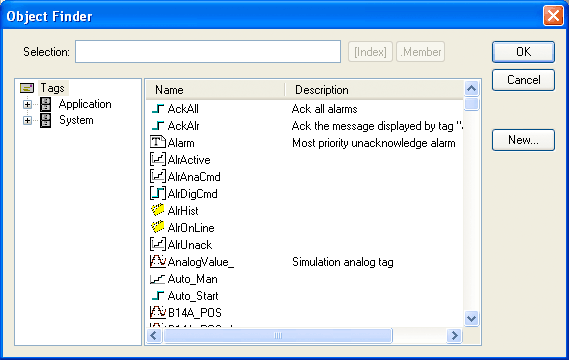The image size is (569, 360).
Task: Expand the System tree node
Action: [27, 120]
